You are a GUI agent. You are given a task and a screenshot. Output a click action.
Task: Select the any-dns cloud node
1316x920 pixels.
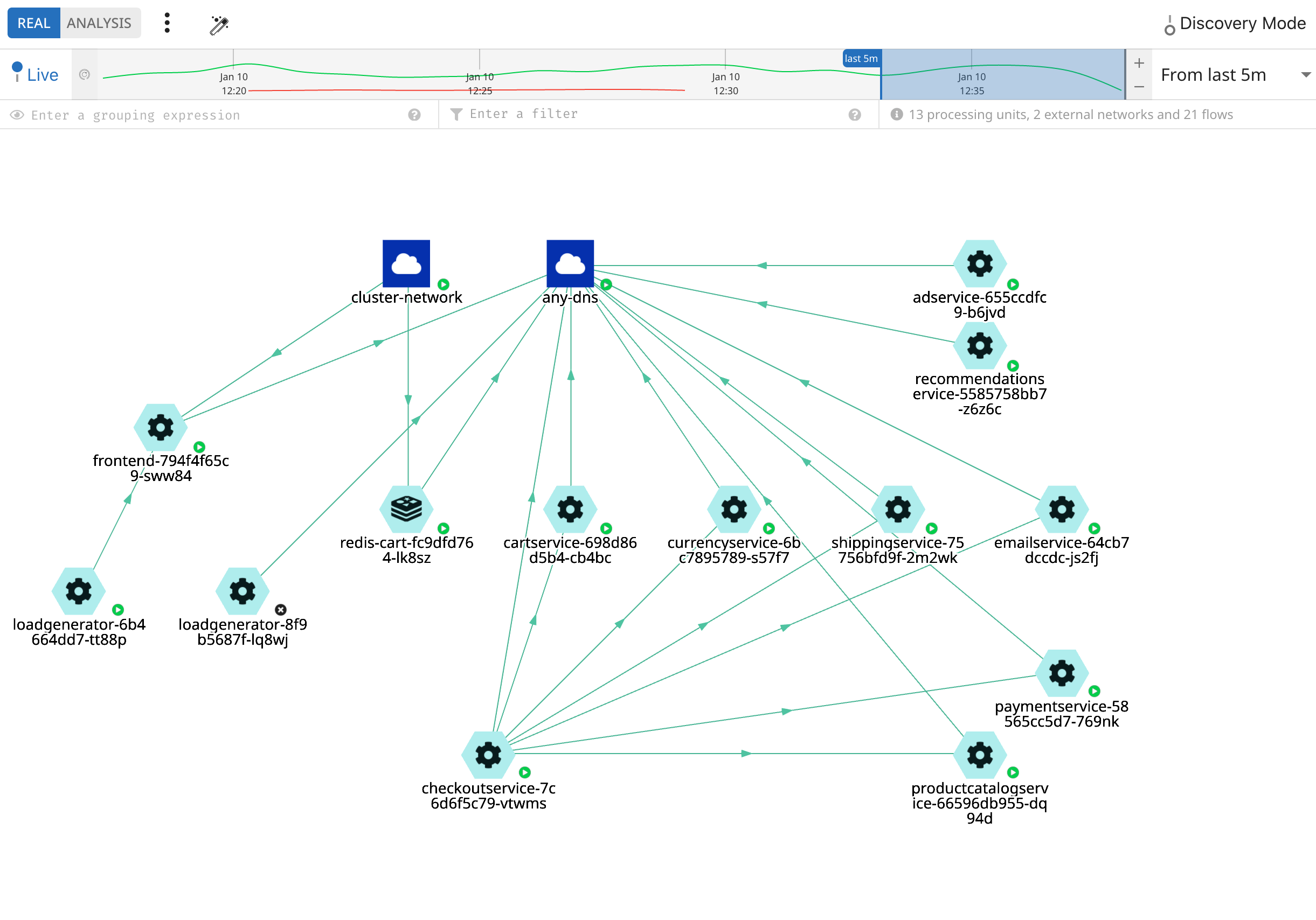point(570,263)
